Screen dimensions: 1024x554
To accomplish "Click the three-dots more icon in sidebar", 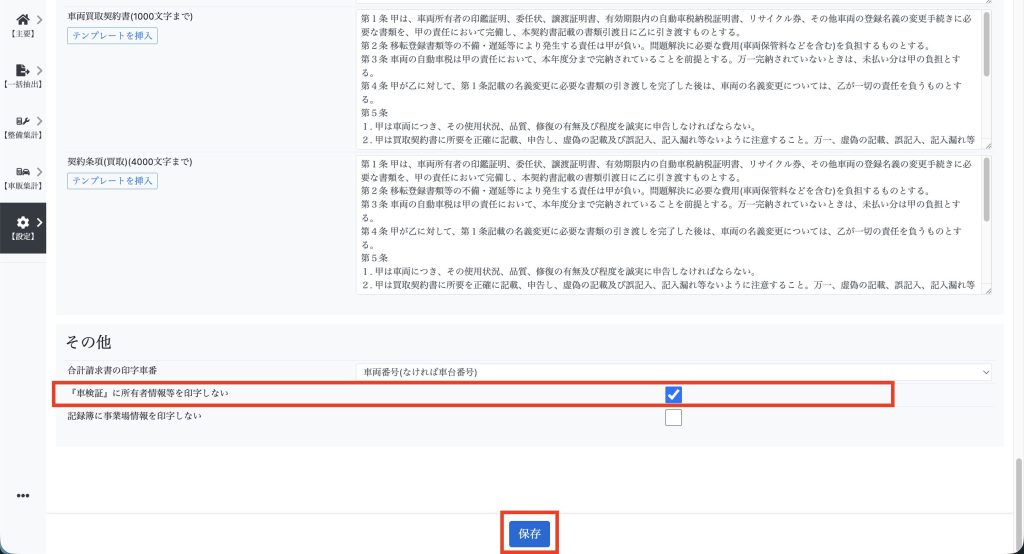I will [x=23, y=495].
